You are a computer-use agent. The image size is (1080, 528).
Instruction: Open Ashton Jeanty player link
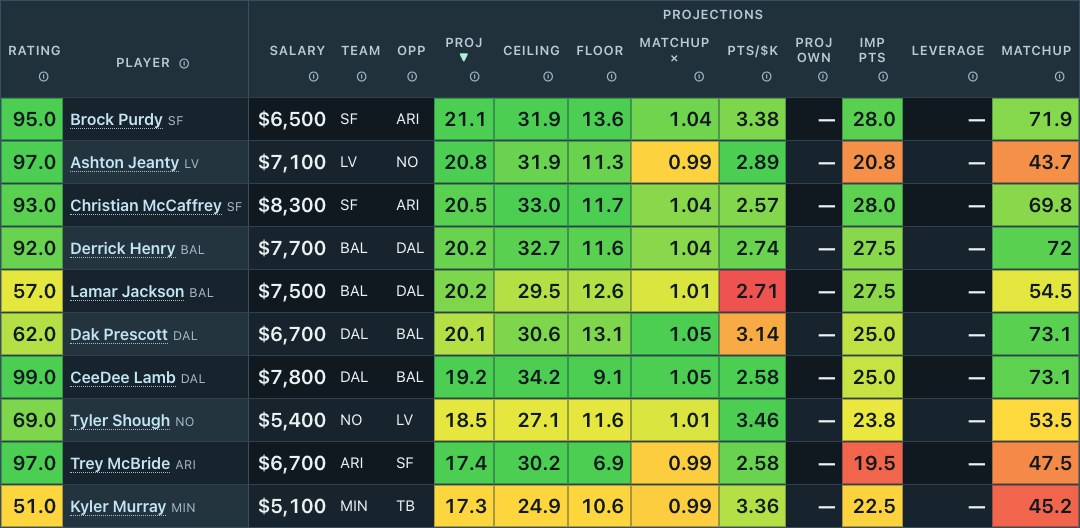pos(125,162)
